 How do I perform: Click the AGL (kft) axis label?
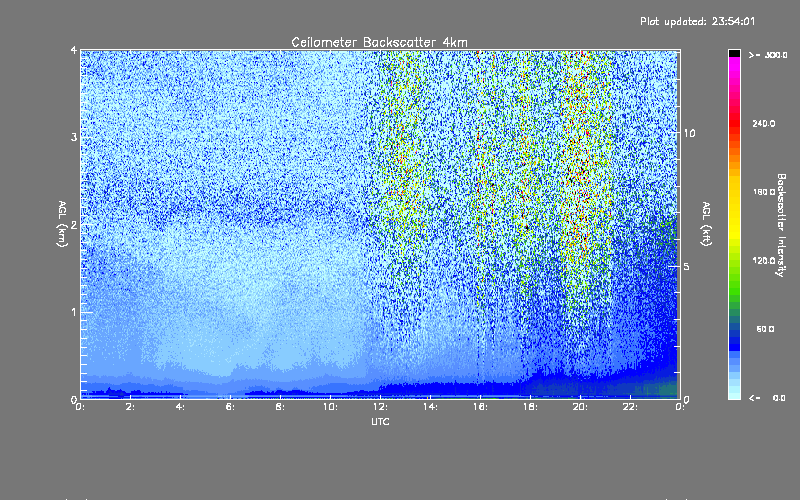(706, 224)
